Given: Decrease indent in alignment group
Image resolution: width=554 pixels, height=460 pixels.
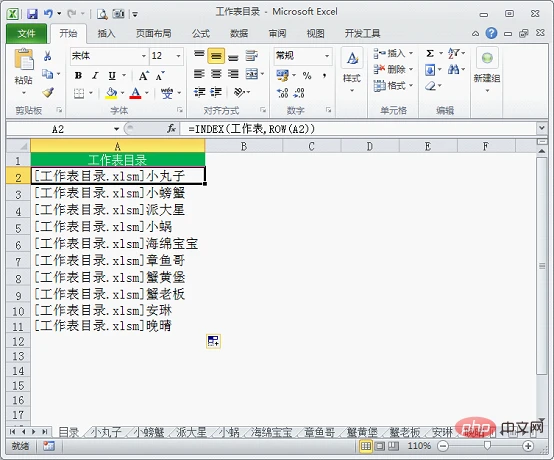Looking at the screenshot, I should (x=199, y=92).
